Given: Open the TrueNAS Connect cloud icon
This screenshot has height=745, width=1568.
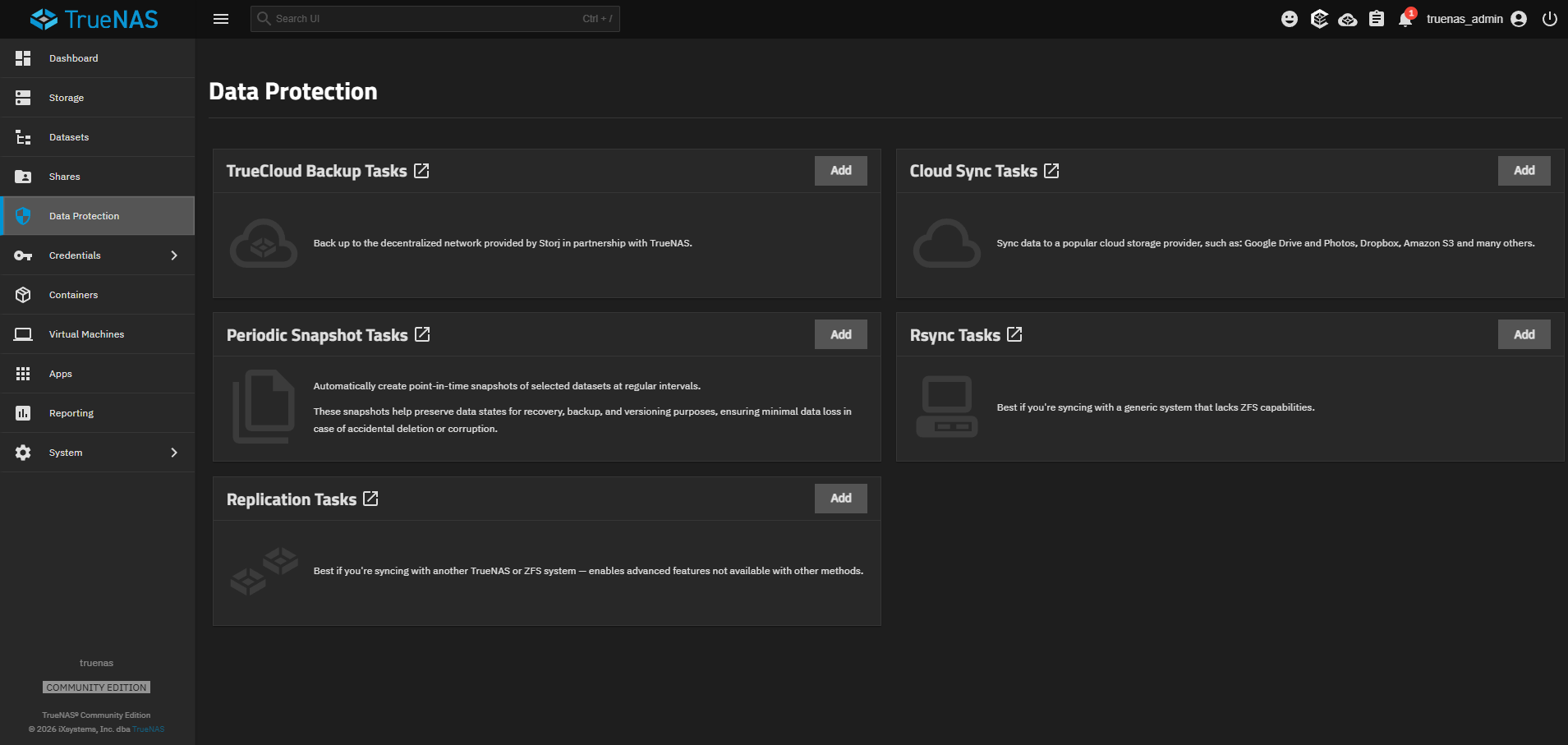Looking at the screenshot, I should point(1348,19).
